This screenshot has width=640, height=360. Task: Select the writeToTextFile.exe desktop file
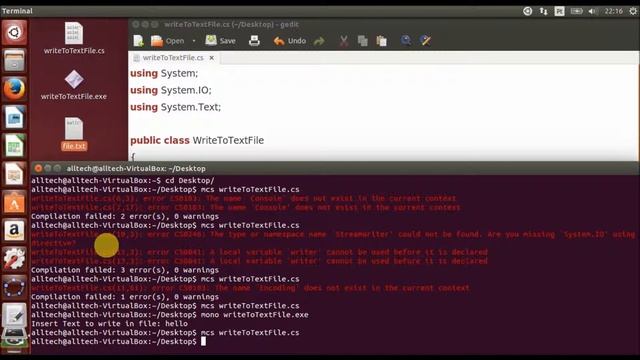[x=74, y=85]
